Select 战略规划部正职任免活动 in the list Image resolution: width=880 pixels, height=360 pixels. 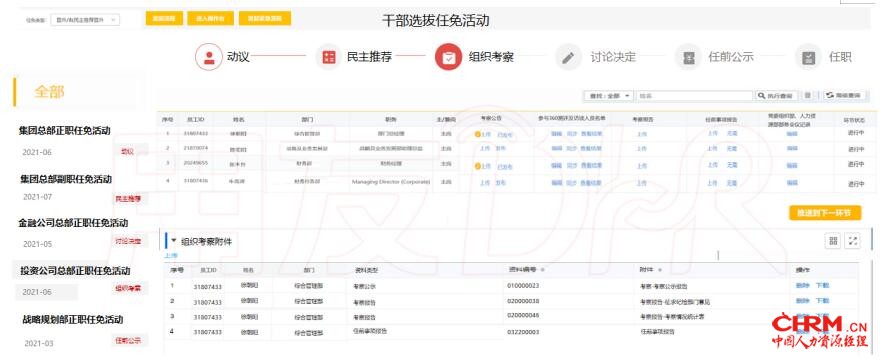coord(72,320)
